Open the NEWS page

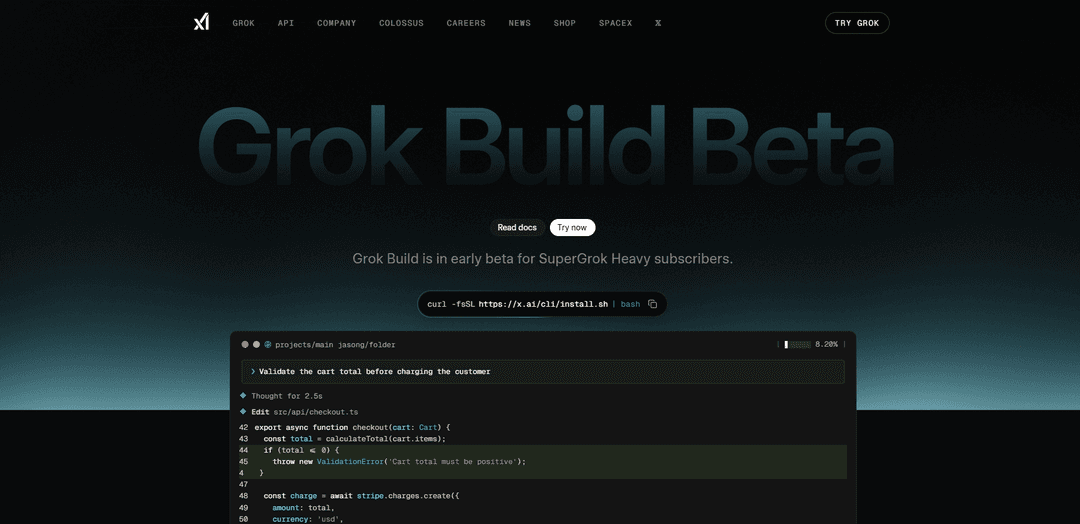520,23
